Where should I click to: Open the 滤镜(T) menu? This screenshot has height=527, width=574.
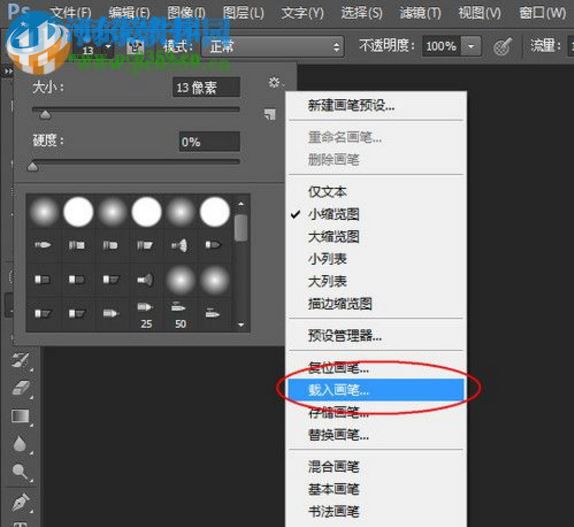(x=420, y=14)
